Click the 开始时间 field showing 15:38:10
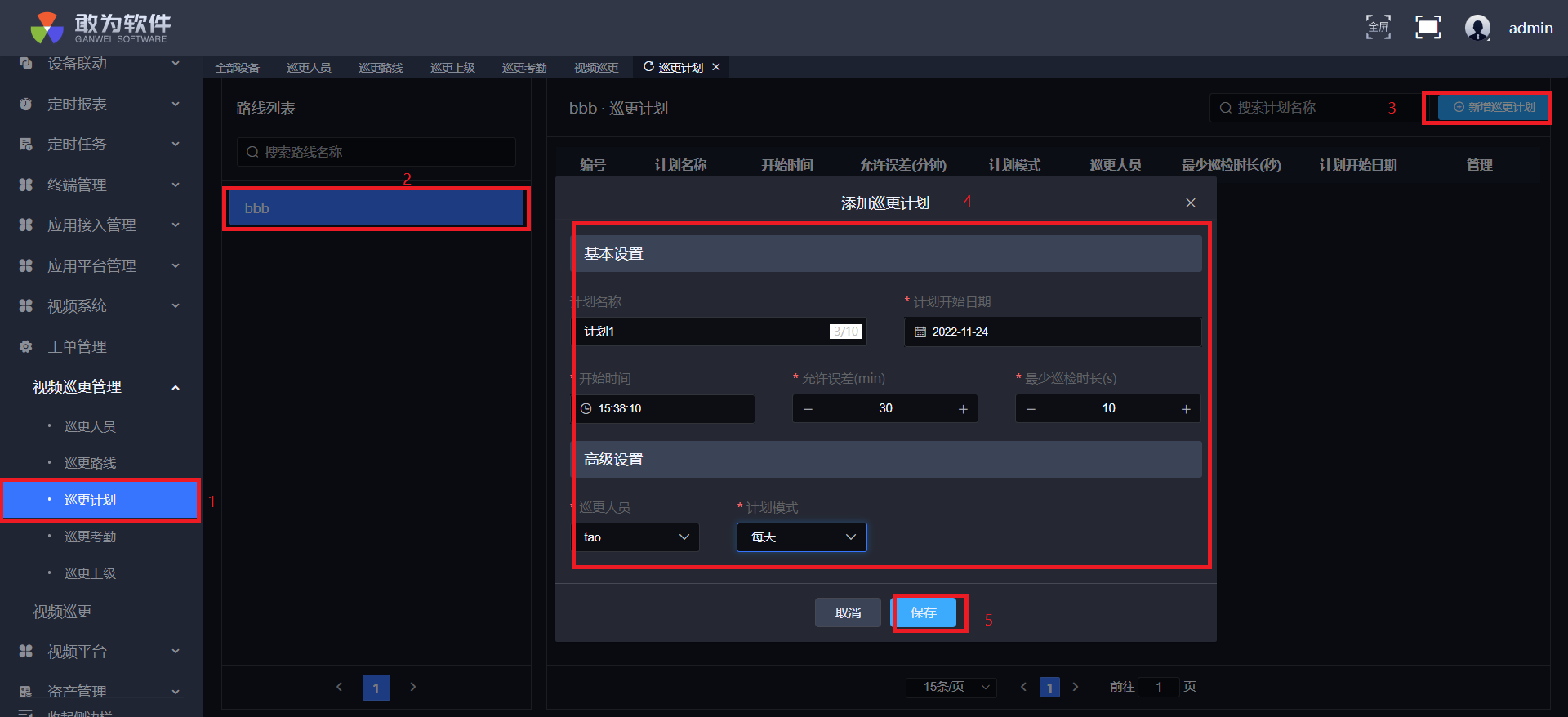Viewport: 1568px width, 717px height. point(664,408)
